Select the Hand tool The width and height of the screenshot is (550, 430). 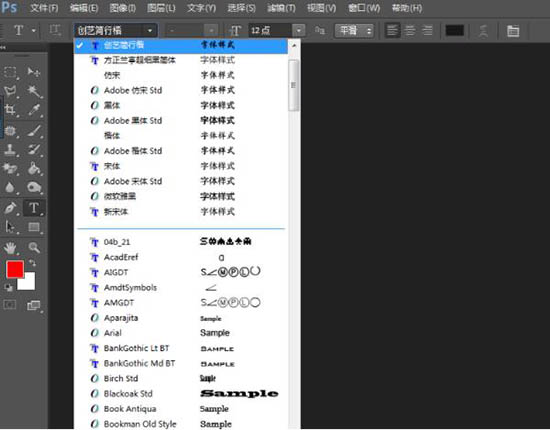[x=10, y=248]
